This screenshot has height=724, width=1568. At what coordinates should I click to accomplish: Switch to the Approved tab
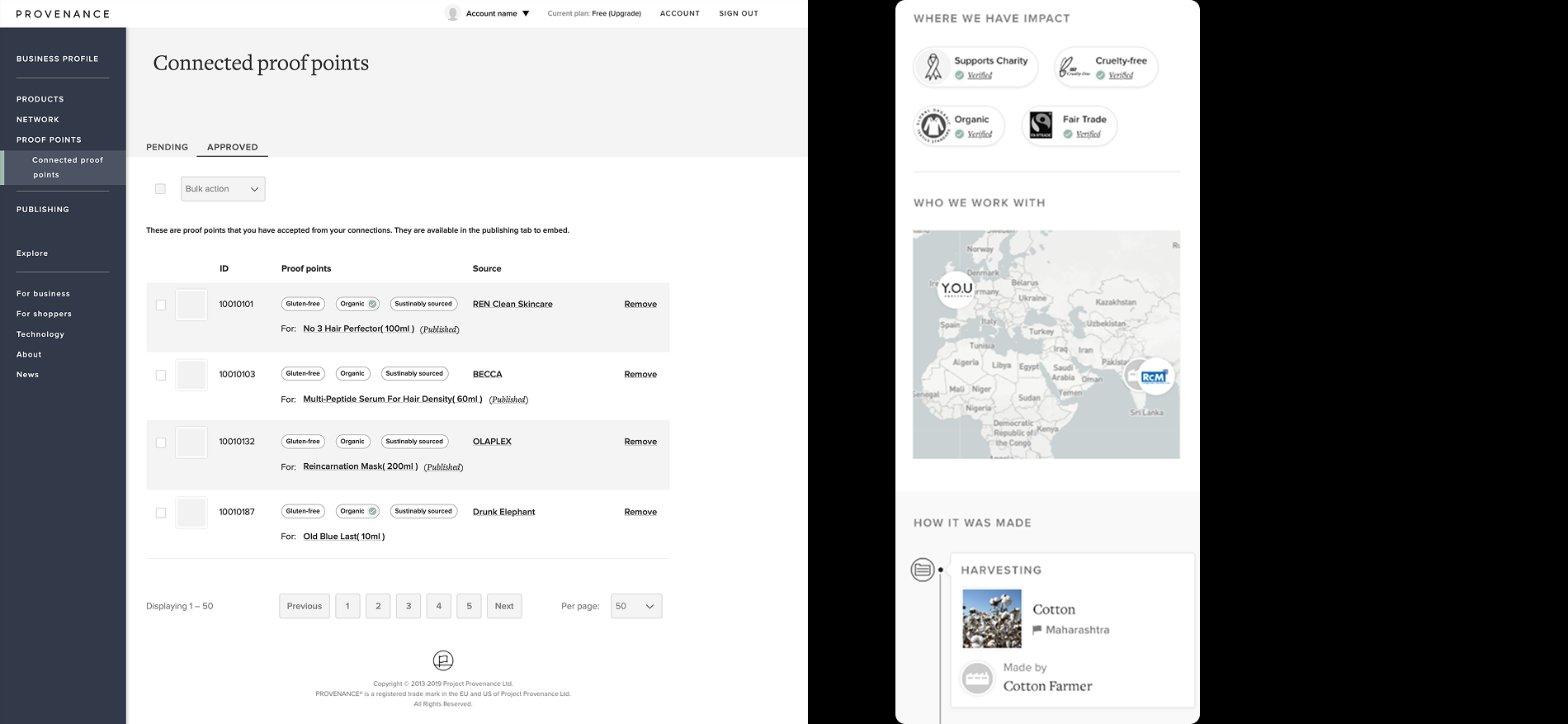tap(233, 147)
